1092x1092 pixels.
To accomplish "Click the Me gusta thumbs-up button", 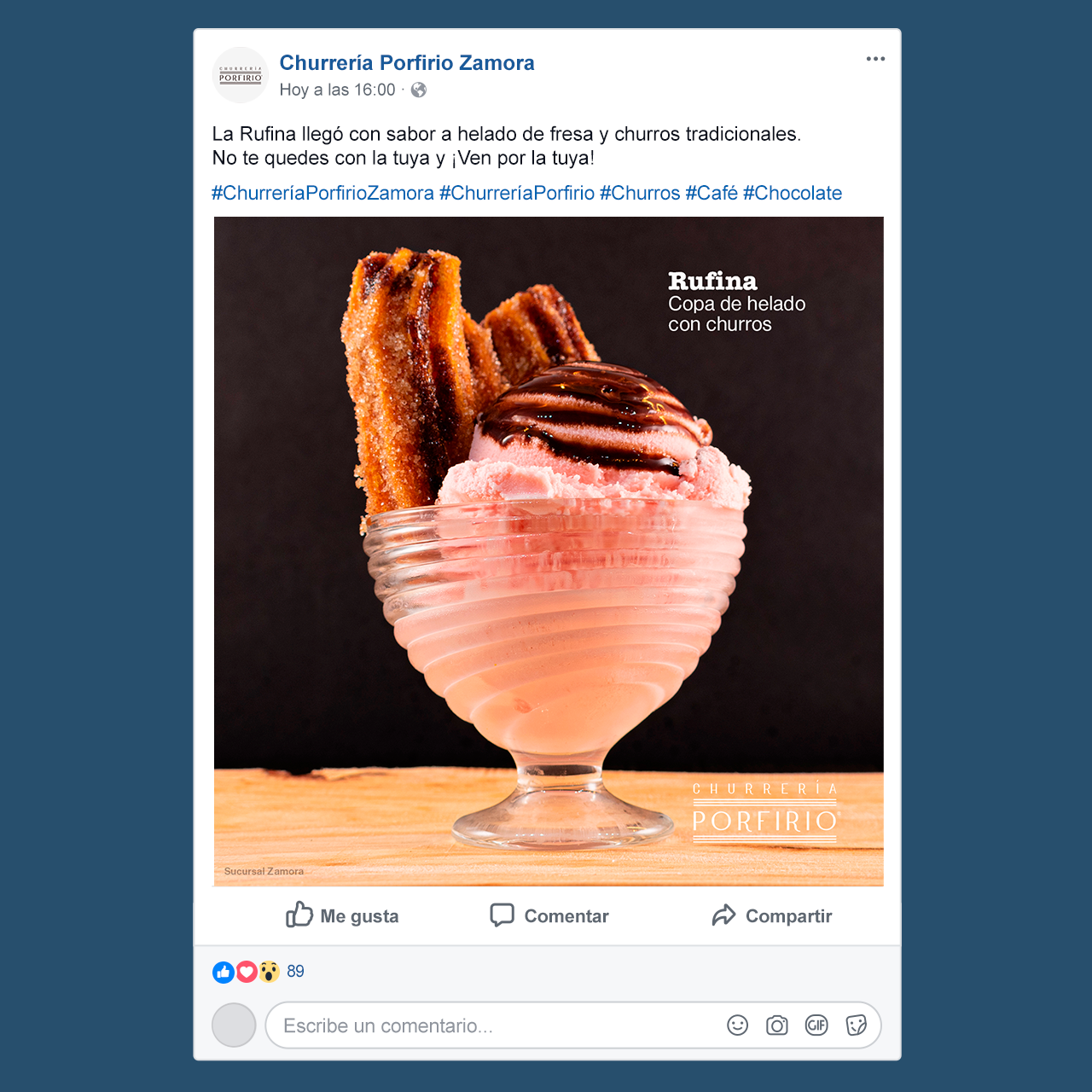I will coord(342,915).
